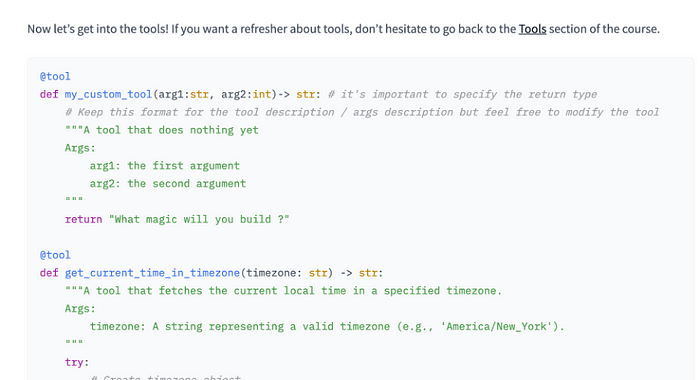The height and width of the screenshot is (380, 700).
Task: Click the my_custom_tool function name
Action: (108, 94)
